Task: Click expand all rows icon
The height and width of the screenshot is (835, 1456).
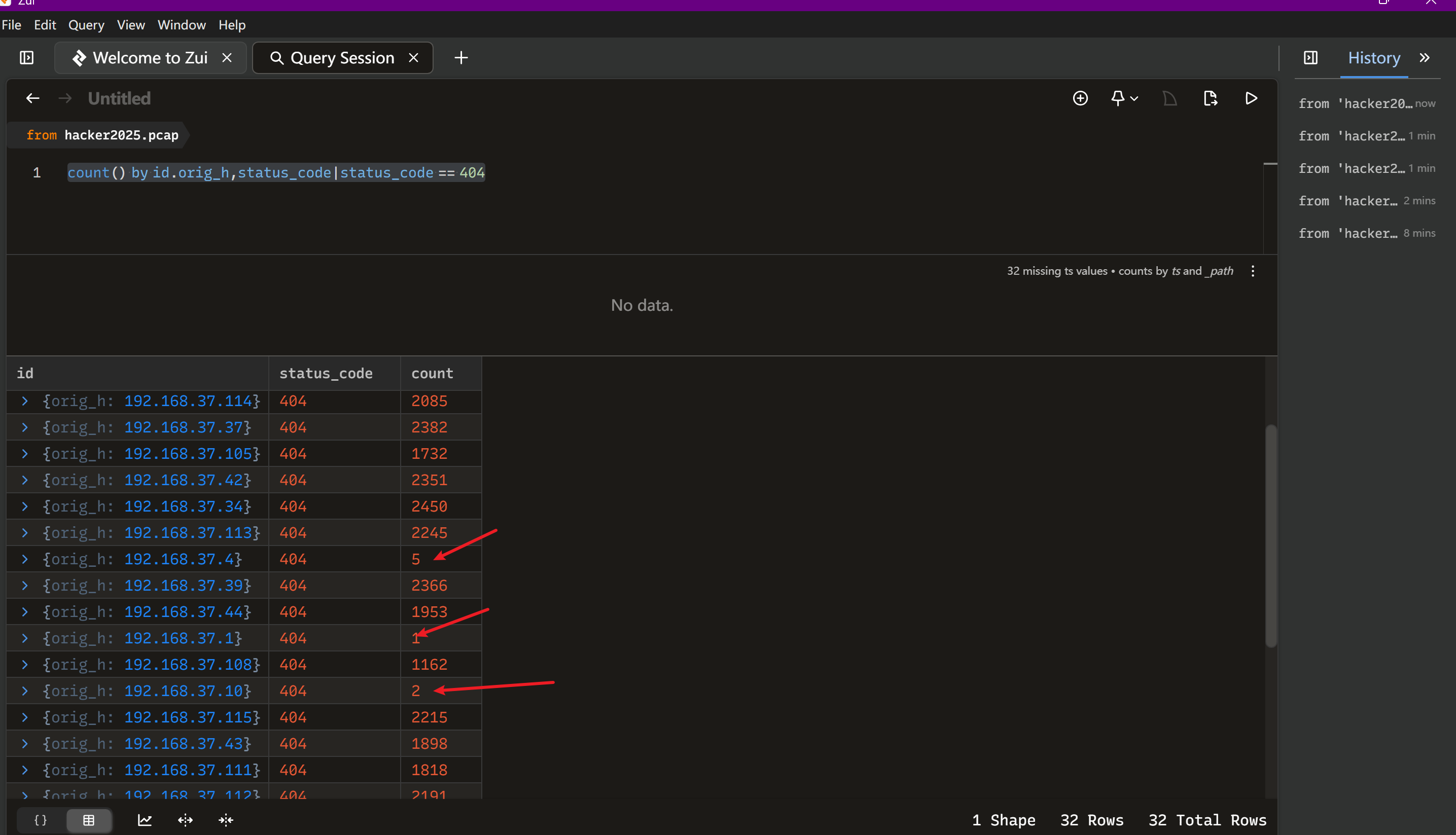Action: tap(185, 819)
